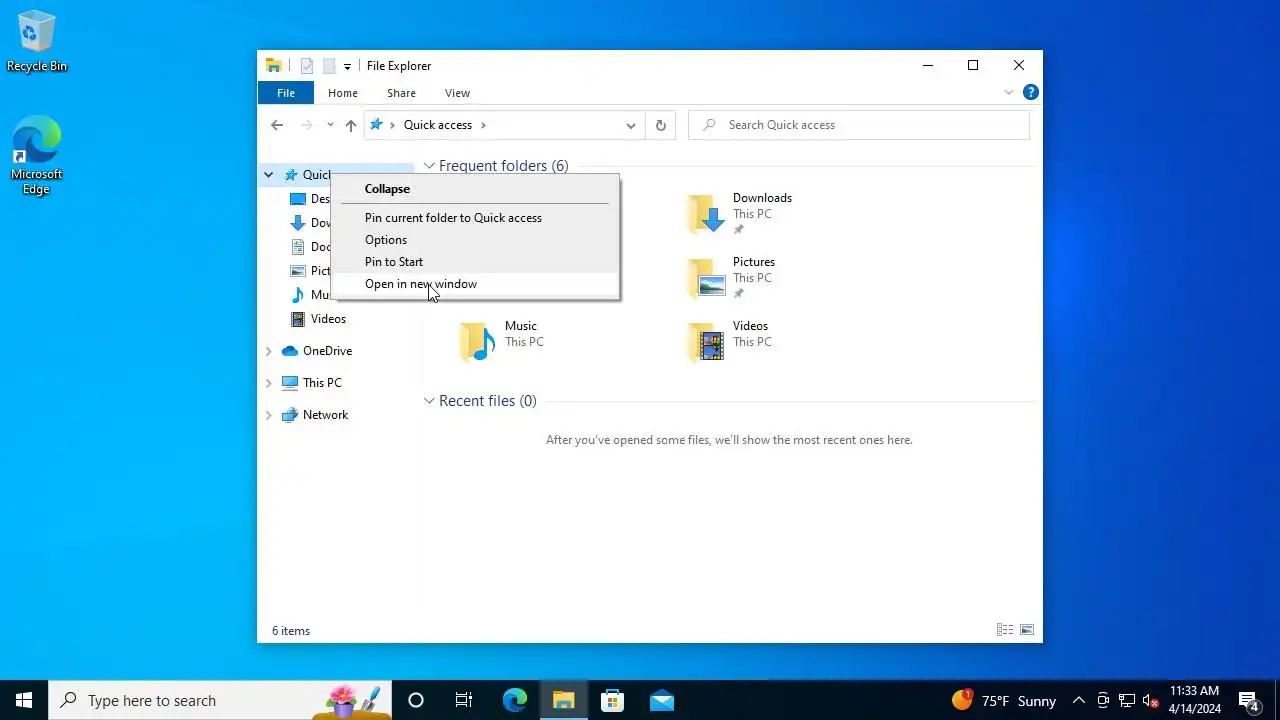The image size is (1280, 720).
Task: Select This PC in navigation pane
Action: coord(322,383)
